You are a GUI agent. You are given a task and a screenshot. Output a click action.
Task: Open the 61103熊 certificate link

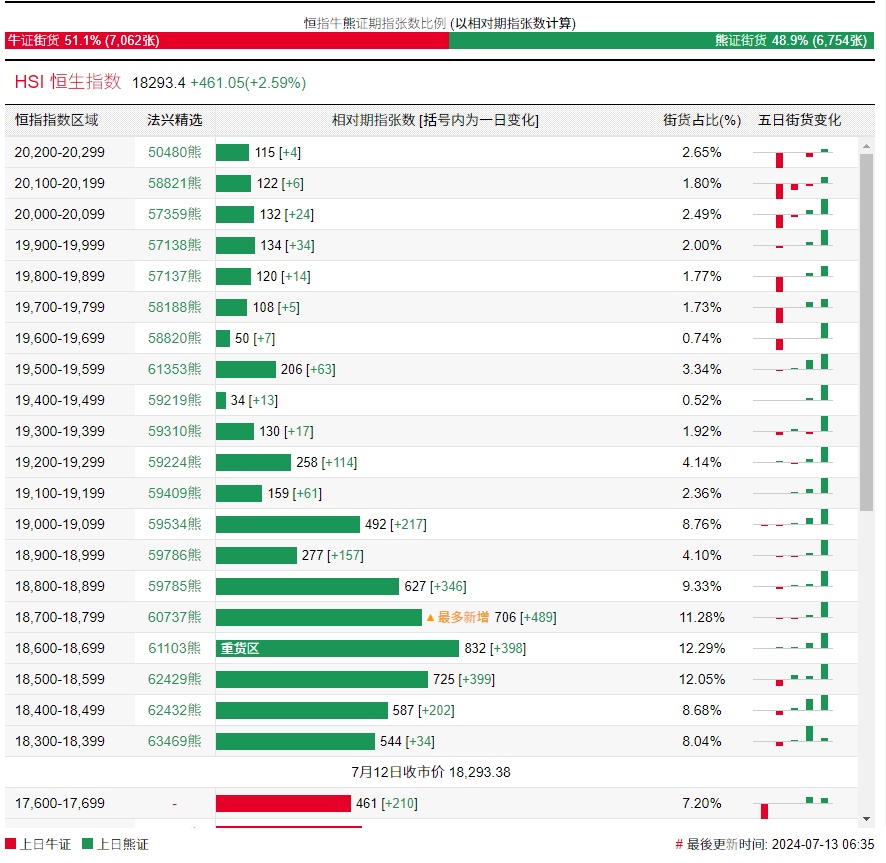(x=174, y=649)
